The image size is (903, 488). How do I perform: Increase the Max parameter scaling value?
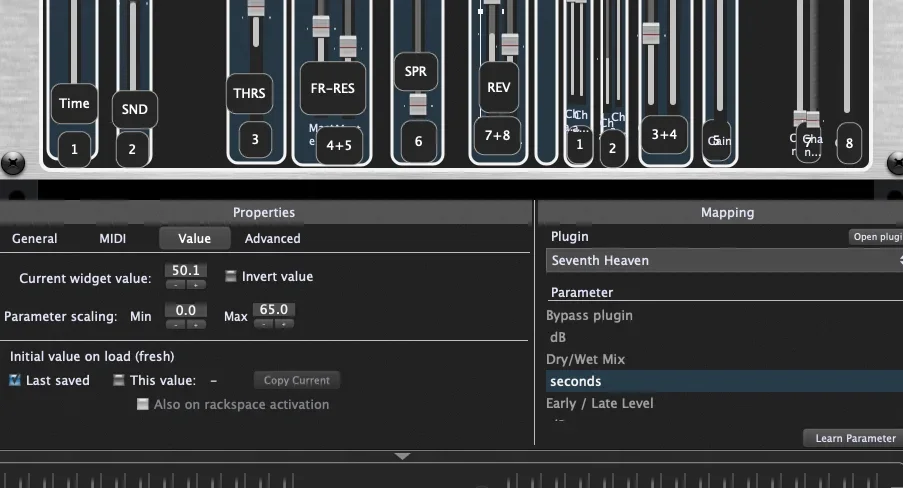285,324
